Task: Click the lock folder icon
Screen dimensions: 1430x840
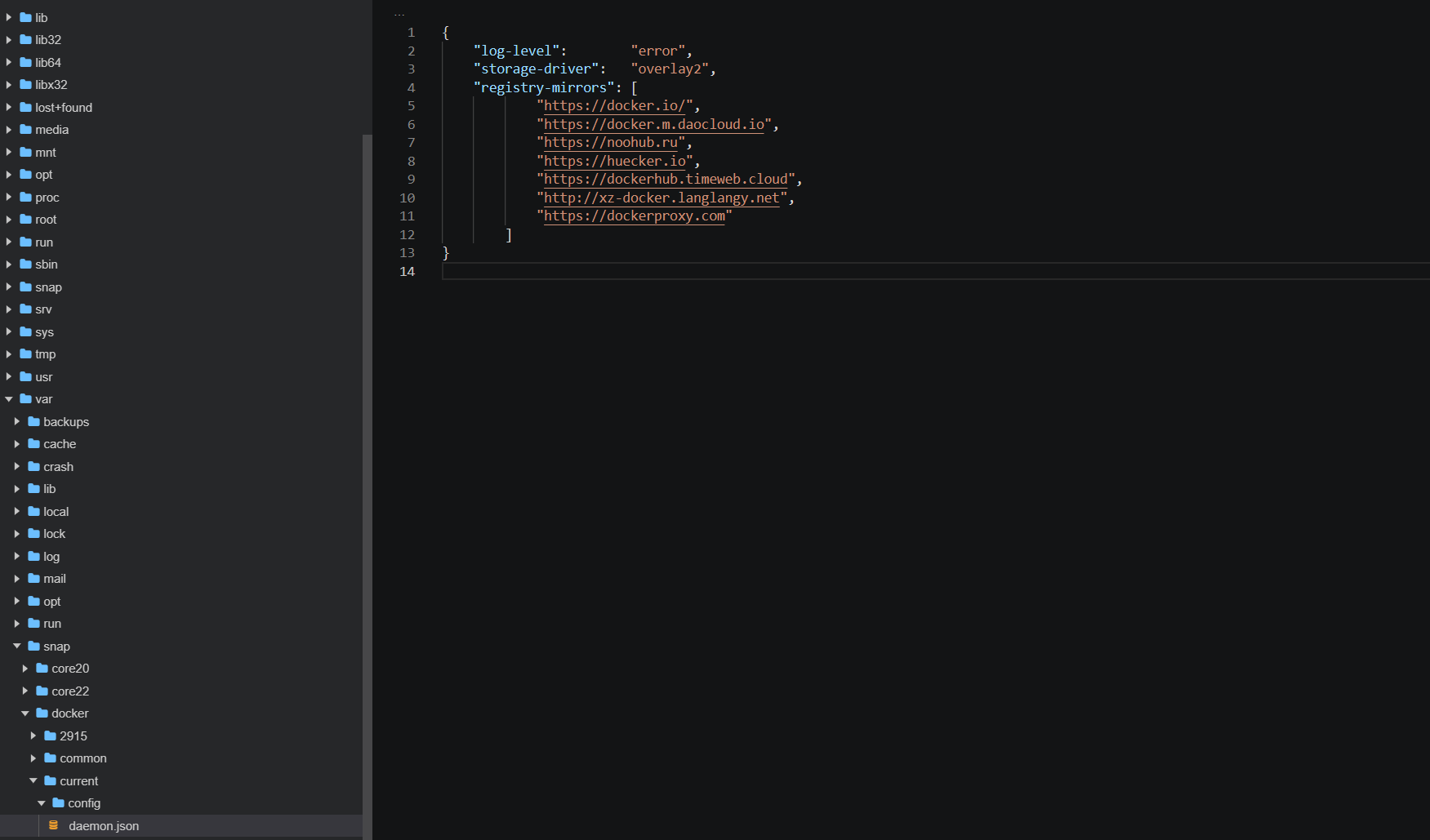Action: pos(33,533)
